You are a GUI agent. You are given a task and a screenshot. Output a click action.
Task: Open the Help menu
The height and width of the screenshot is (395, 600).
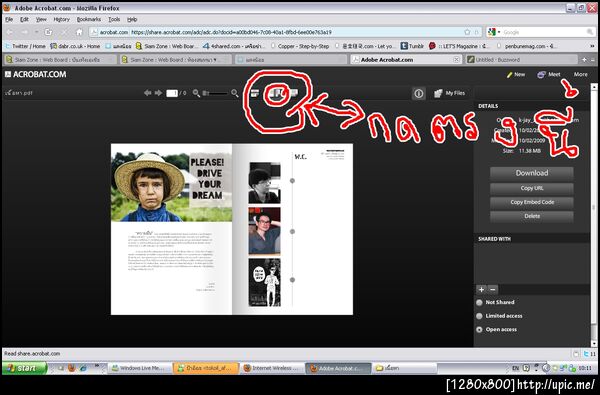pyautogui.click(x=132, y=19)
